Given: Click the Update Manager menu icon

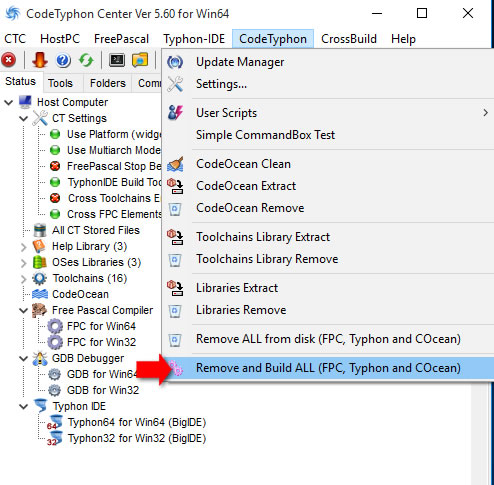Looking at the screenshot, I should pyautogui.click(x=175, y=62).
